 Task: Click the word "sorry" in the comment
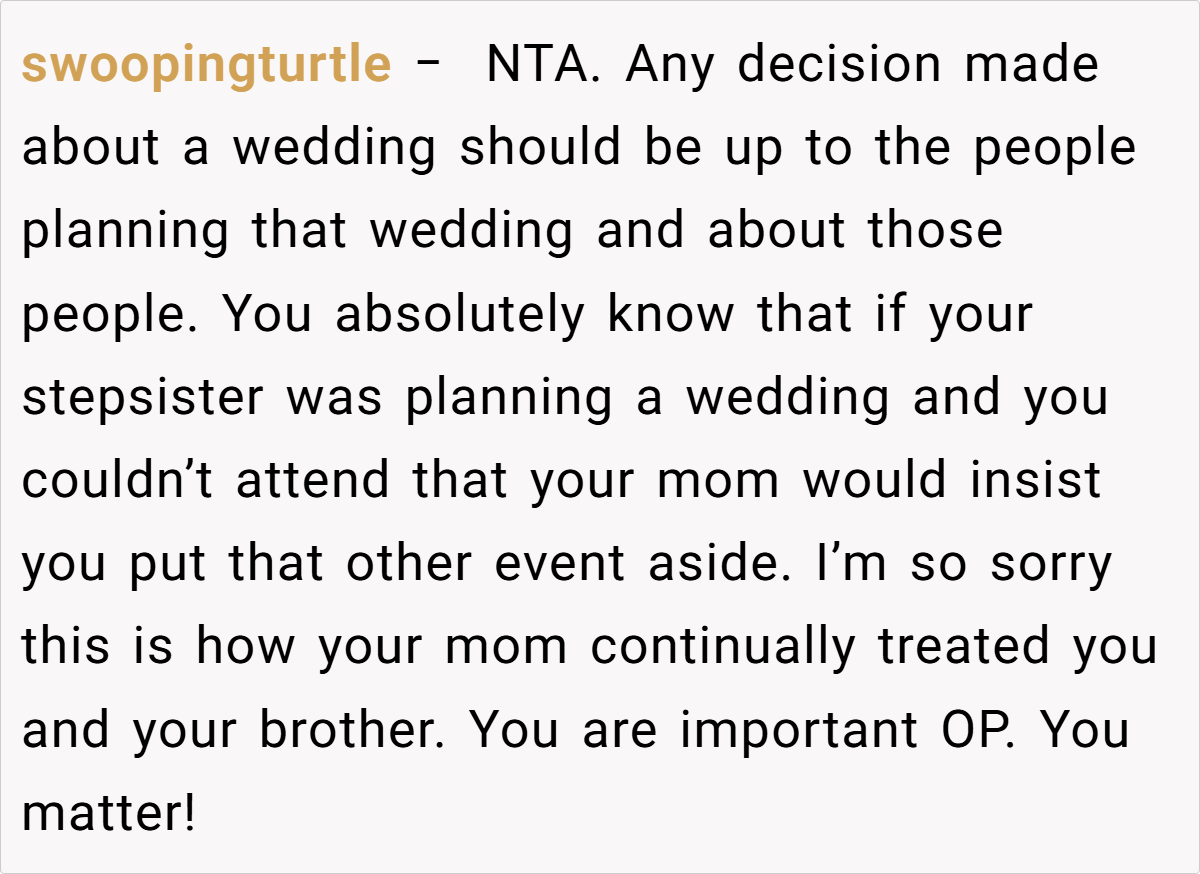coord(1051,564)
